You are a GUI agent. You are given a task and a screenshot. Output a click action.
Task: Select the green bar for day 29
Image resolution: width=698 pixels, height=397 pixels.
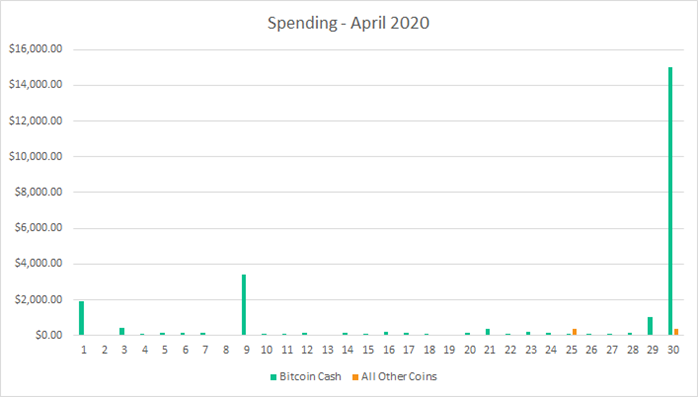click(x=650, y=326)
